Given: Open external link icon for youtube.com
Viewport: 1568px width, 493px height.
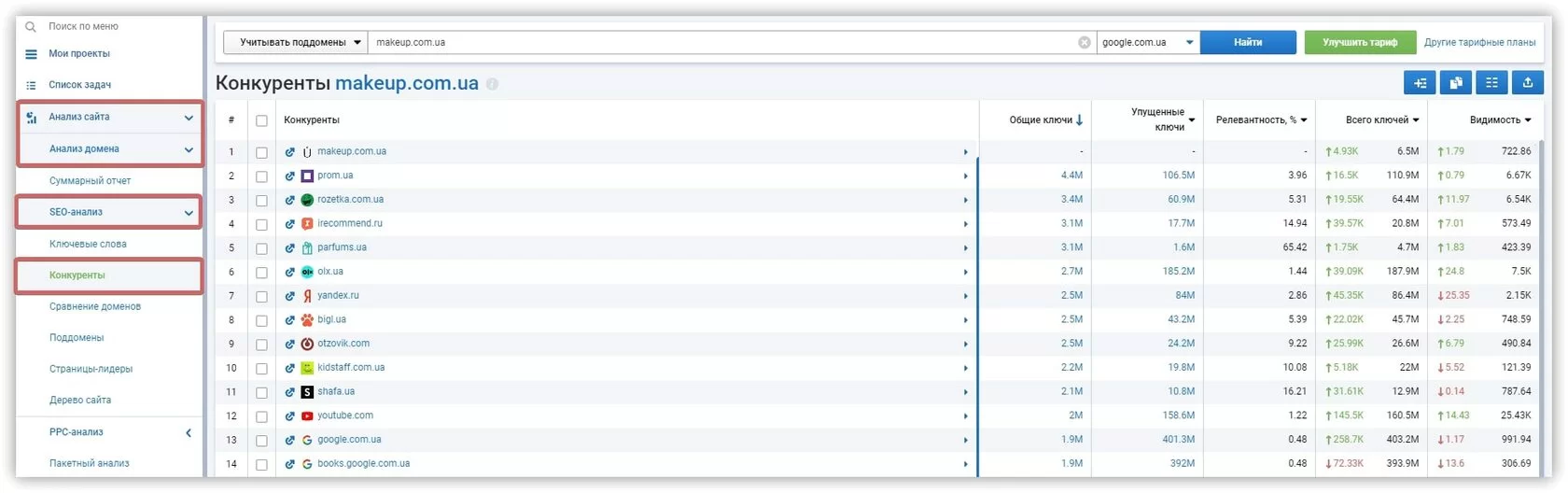Looking at the screenshot, I should tap(290, 416).
